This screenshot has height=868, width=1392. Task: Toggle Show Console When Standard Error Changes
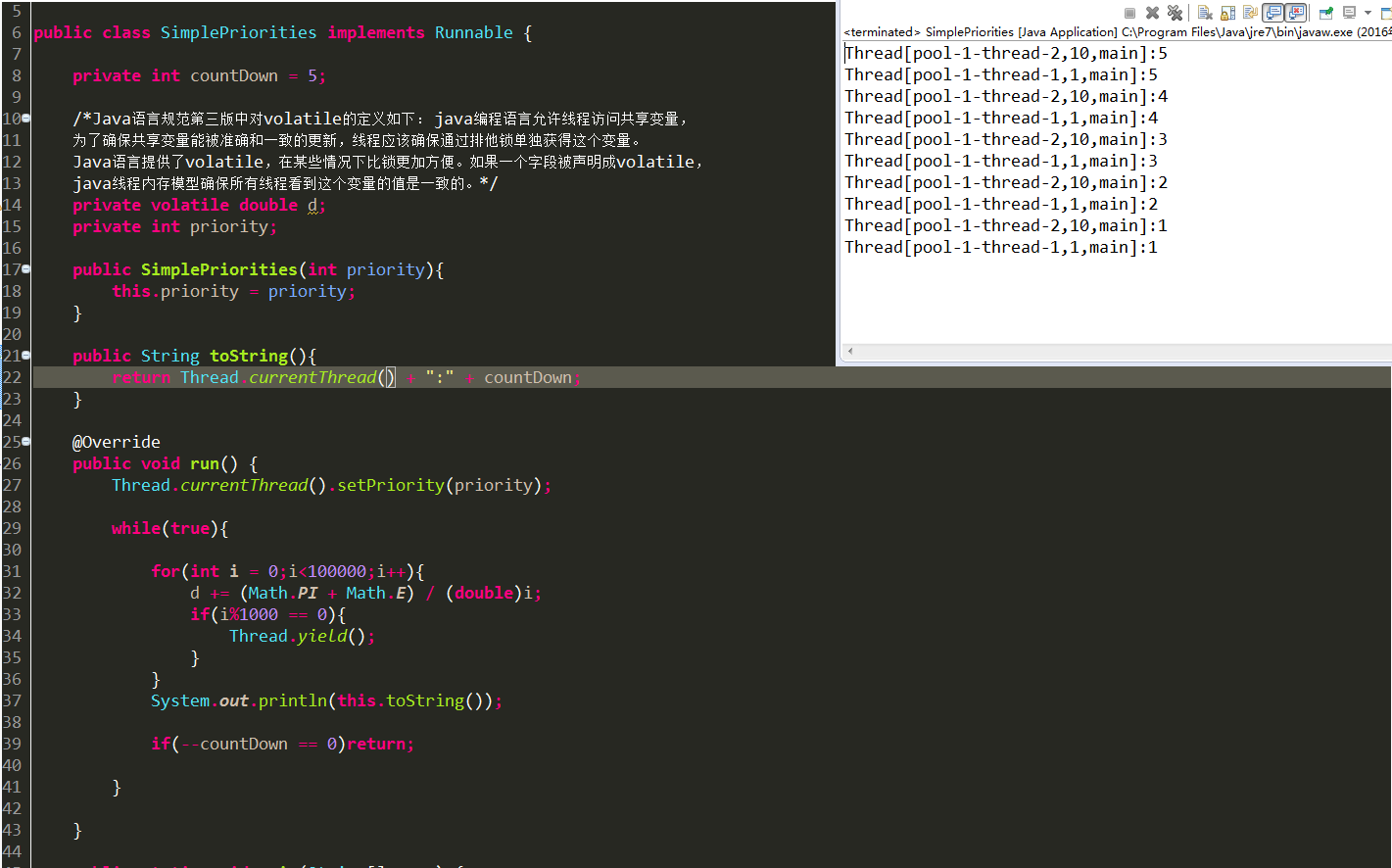[1295, 13]
